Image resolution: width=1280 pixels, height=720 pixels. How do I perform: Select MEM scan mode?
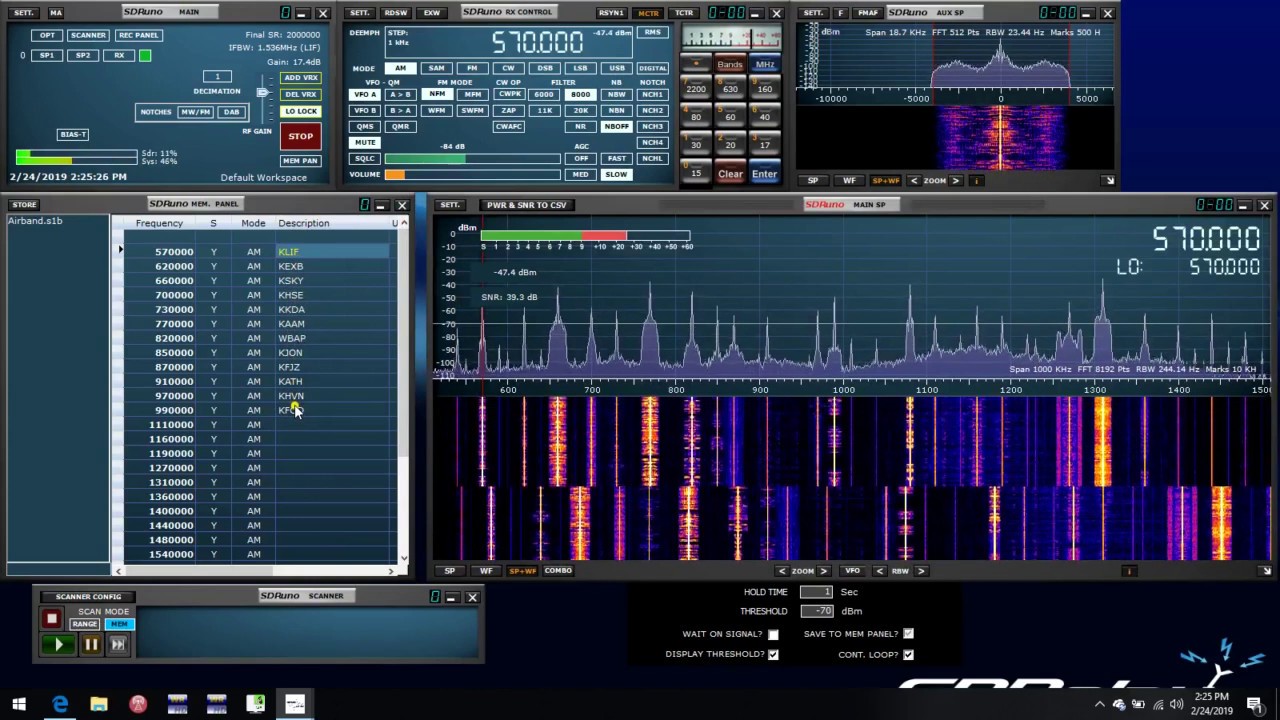pyautogui.click(x=119, y=624)
